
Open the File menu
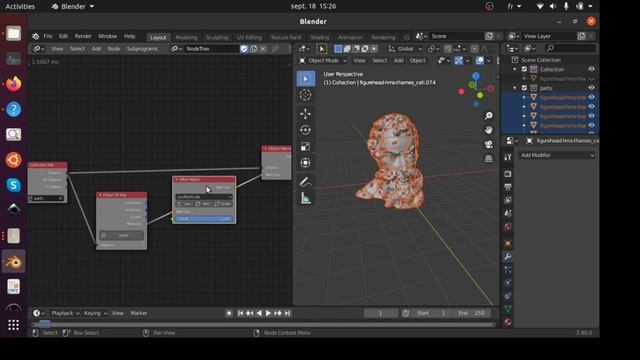[x=48, y=36]
